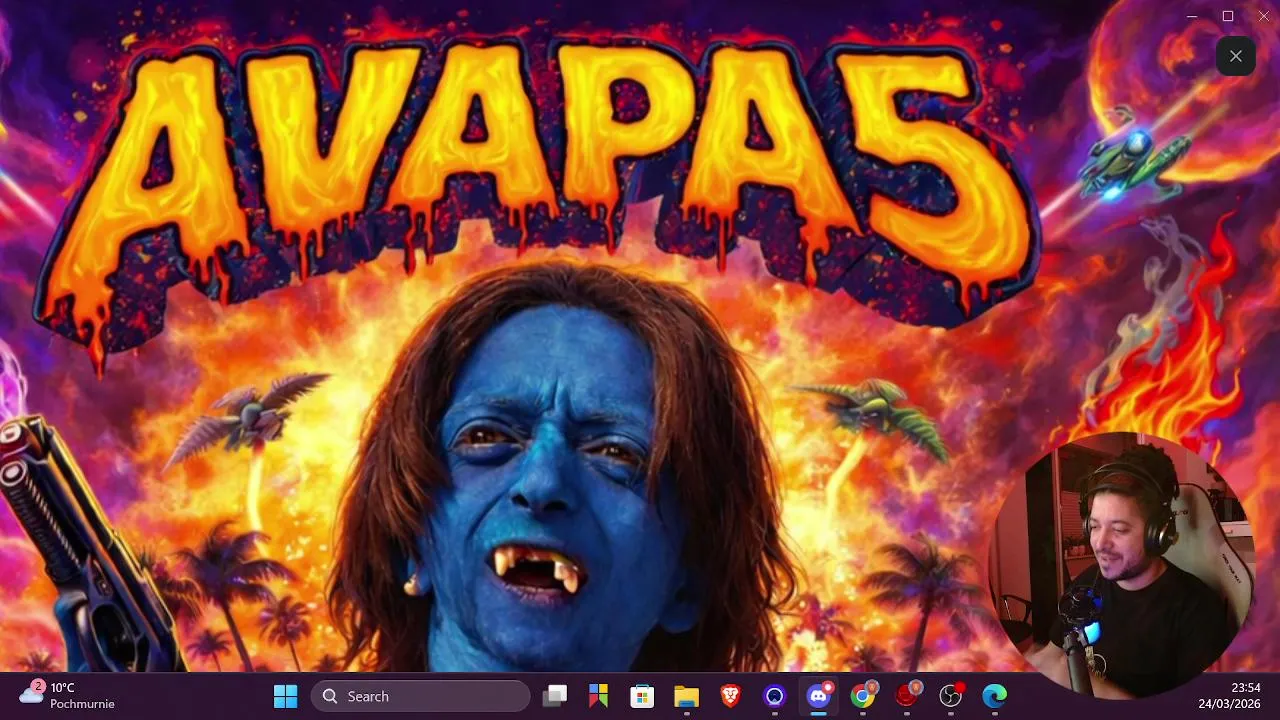Open Google Chrome from the taskbar
This screenshot has height=720, width=1280.
863,696
